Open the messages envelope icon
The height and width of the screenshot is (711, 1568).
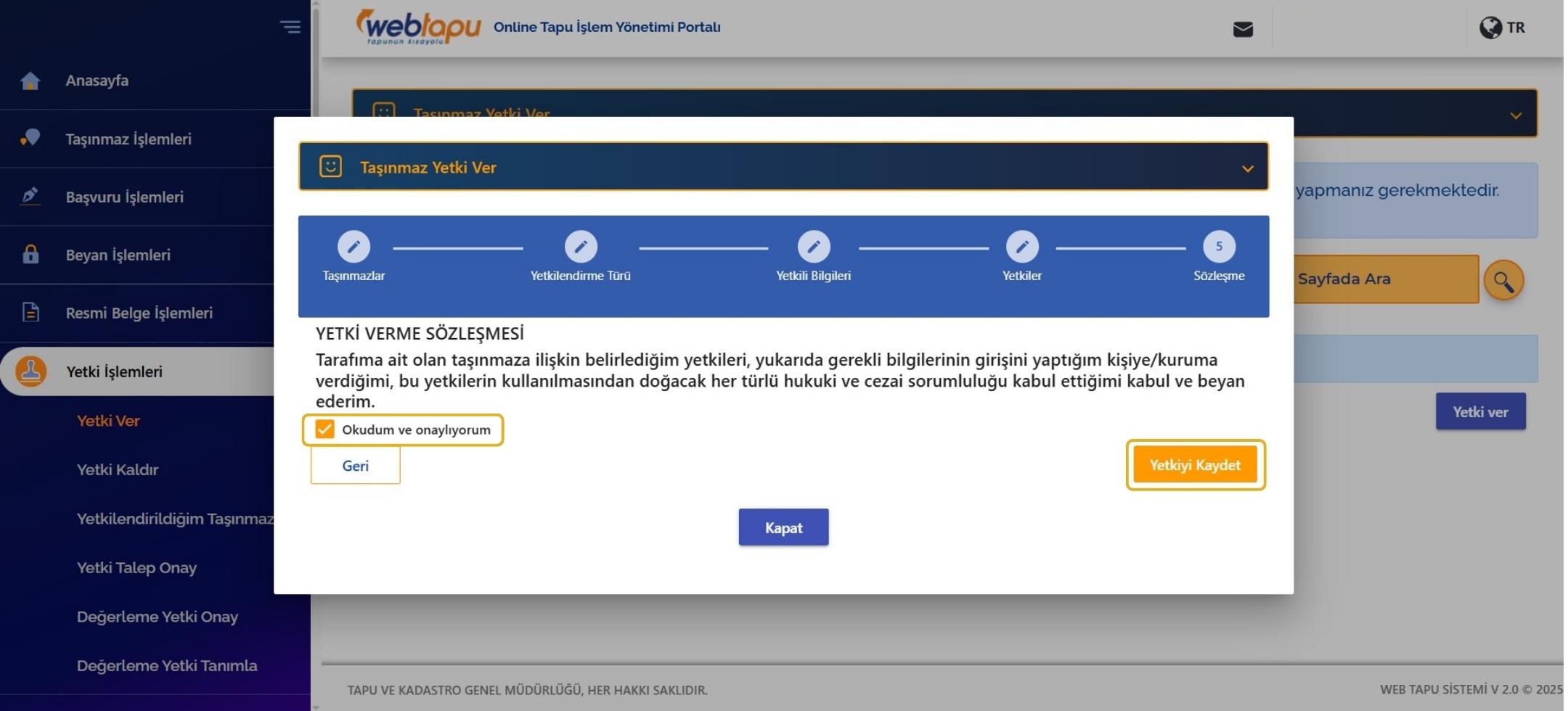click(x=1244, y=29)
